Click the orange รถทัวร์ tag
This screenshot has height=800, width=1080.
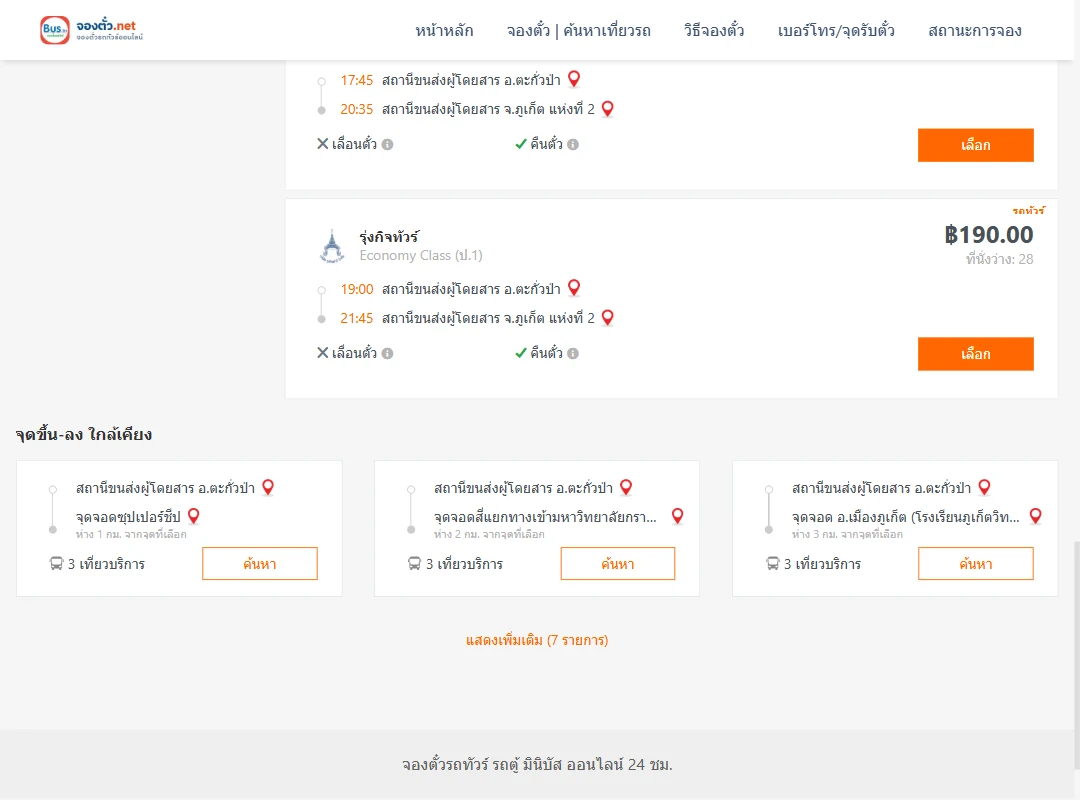[x=1028, y=210]
